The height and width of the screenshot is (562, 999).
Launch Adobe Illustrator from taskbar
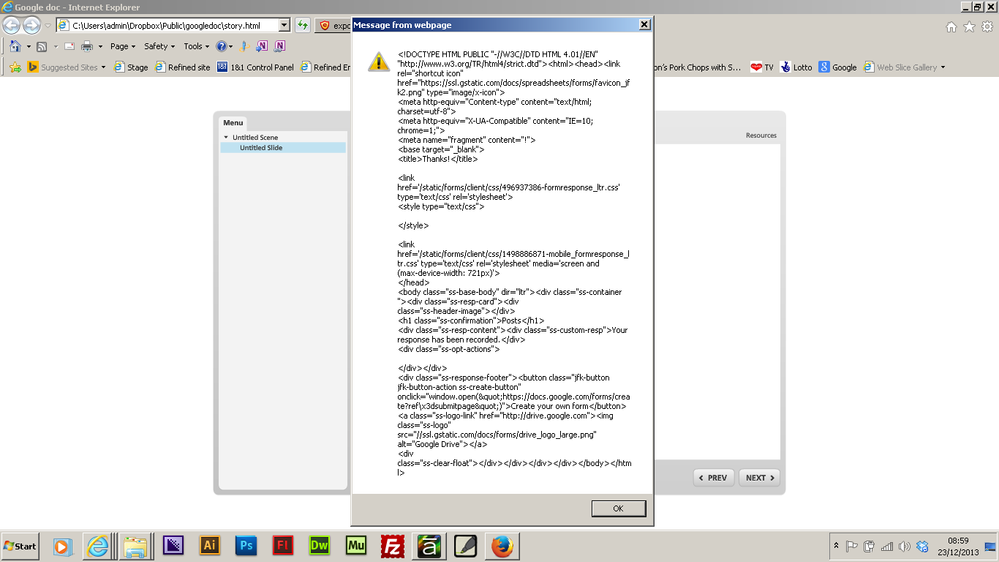coord(210,546)
